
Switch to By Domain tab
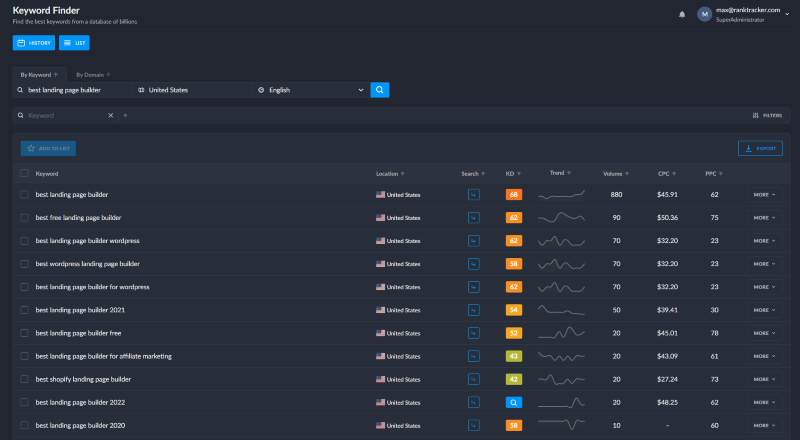pos(93,75)
